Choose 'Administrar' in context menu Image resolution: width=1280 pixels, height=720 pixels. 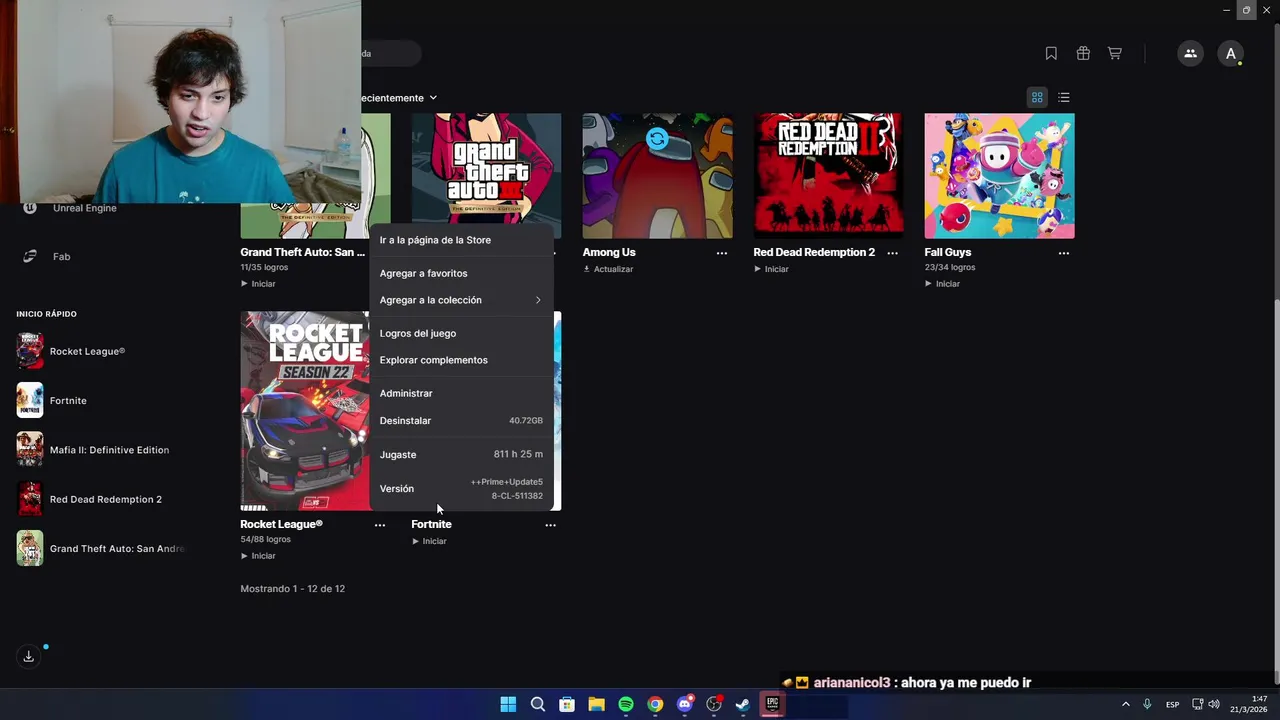pyautogui.click(x=461, y=393)
